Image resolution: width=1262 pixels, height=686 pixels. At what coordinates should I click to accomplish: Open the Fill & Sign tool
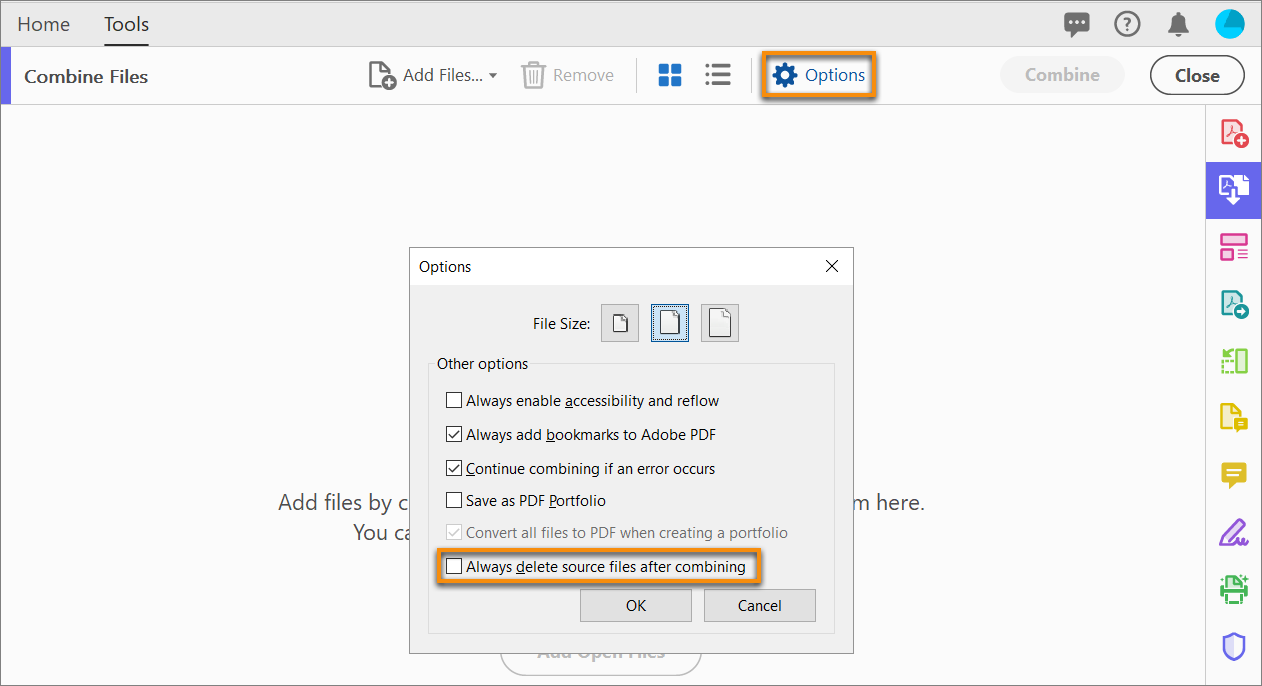[1233, 532]
